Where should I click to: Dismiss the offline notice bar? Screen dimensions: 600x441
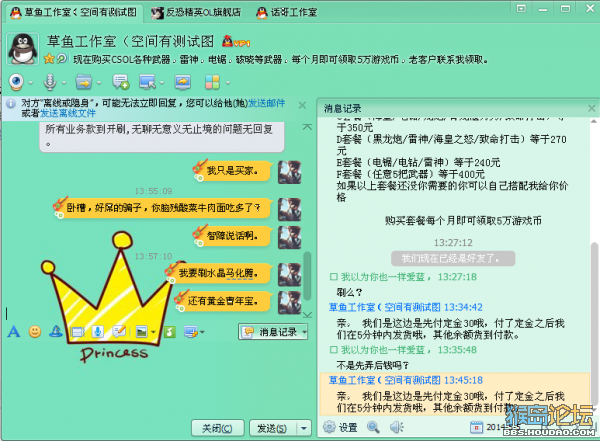click(x=302, y=105)
